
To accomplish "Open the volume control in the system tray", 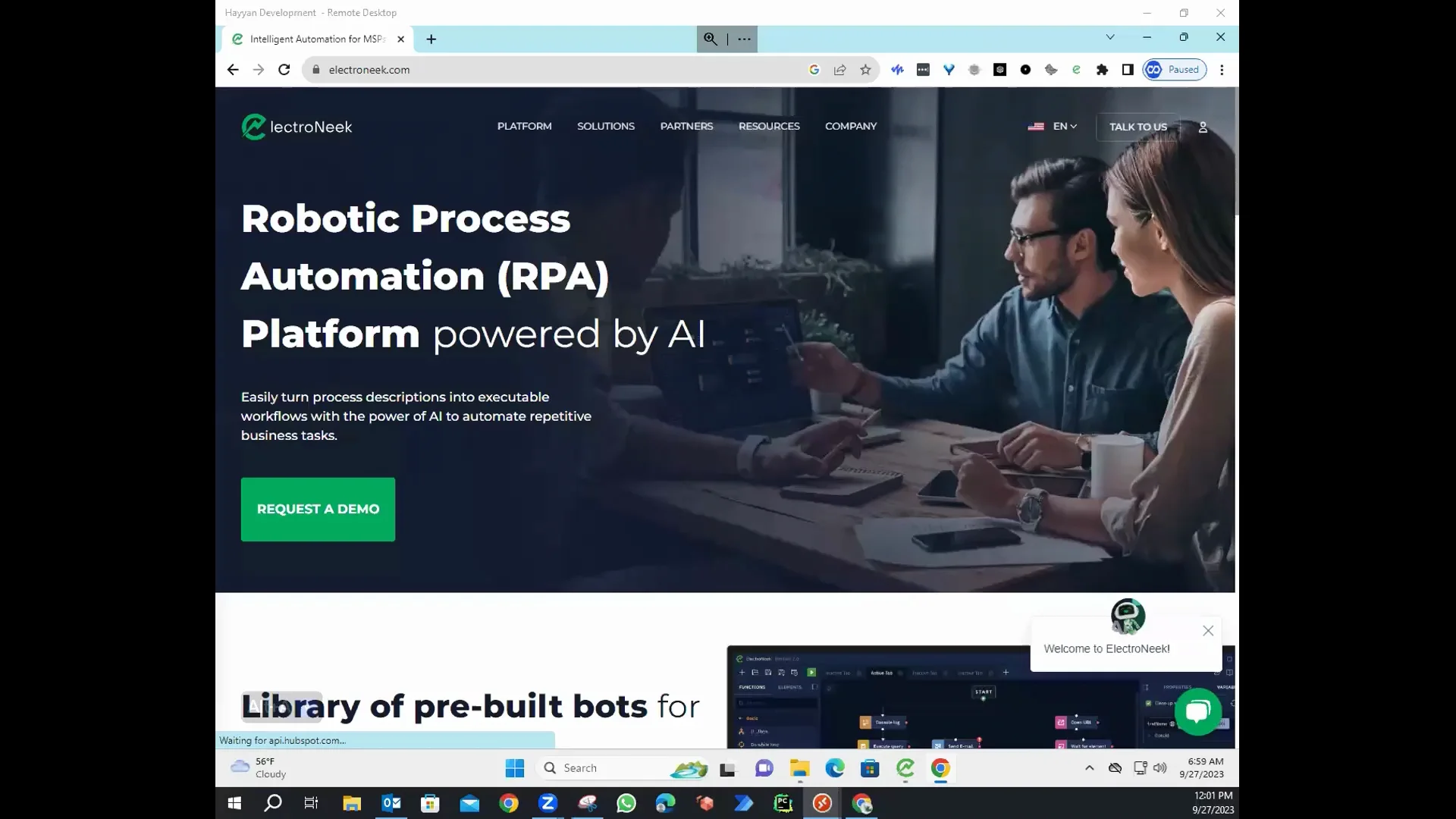I will point(1160,768).
